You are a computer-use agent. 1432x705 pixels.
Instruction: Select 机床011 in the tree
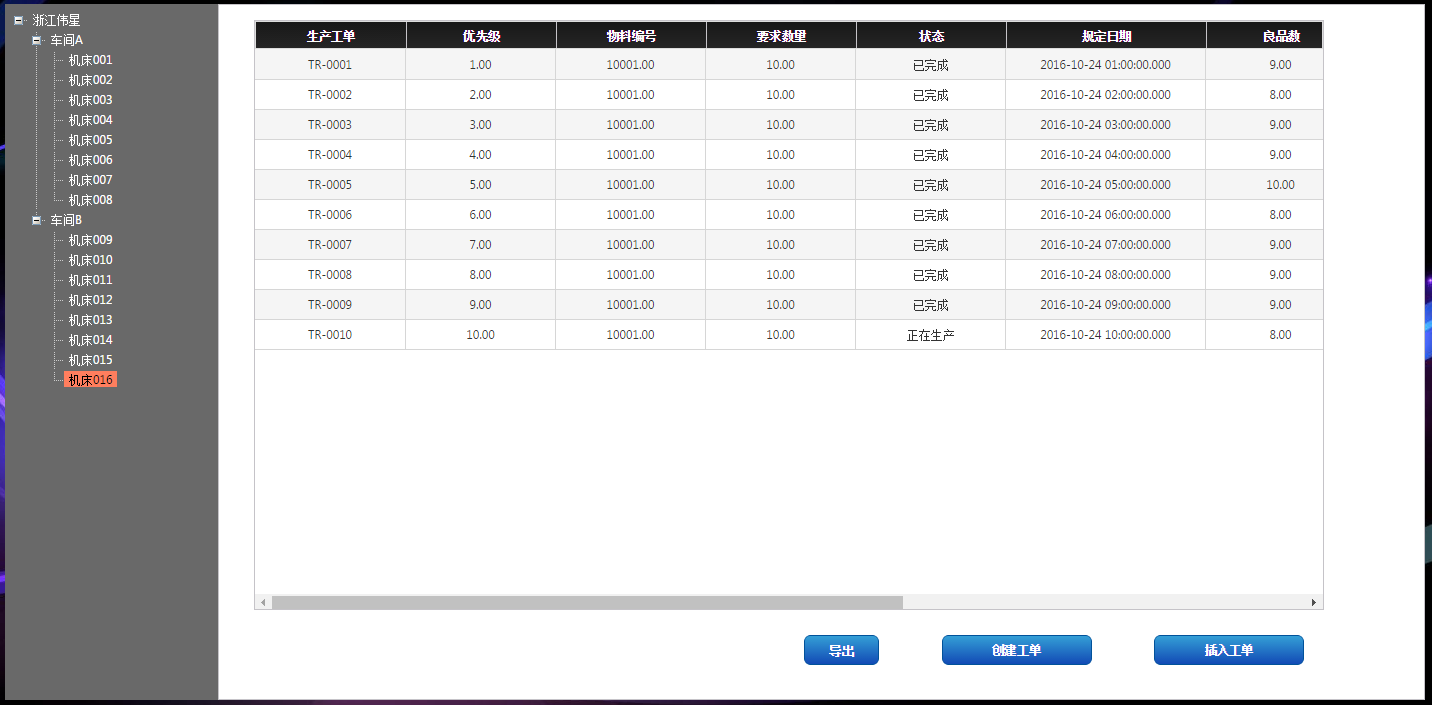90,280
